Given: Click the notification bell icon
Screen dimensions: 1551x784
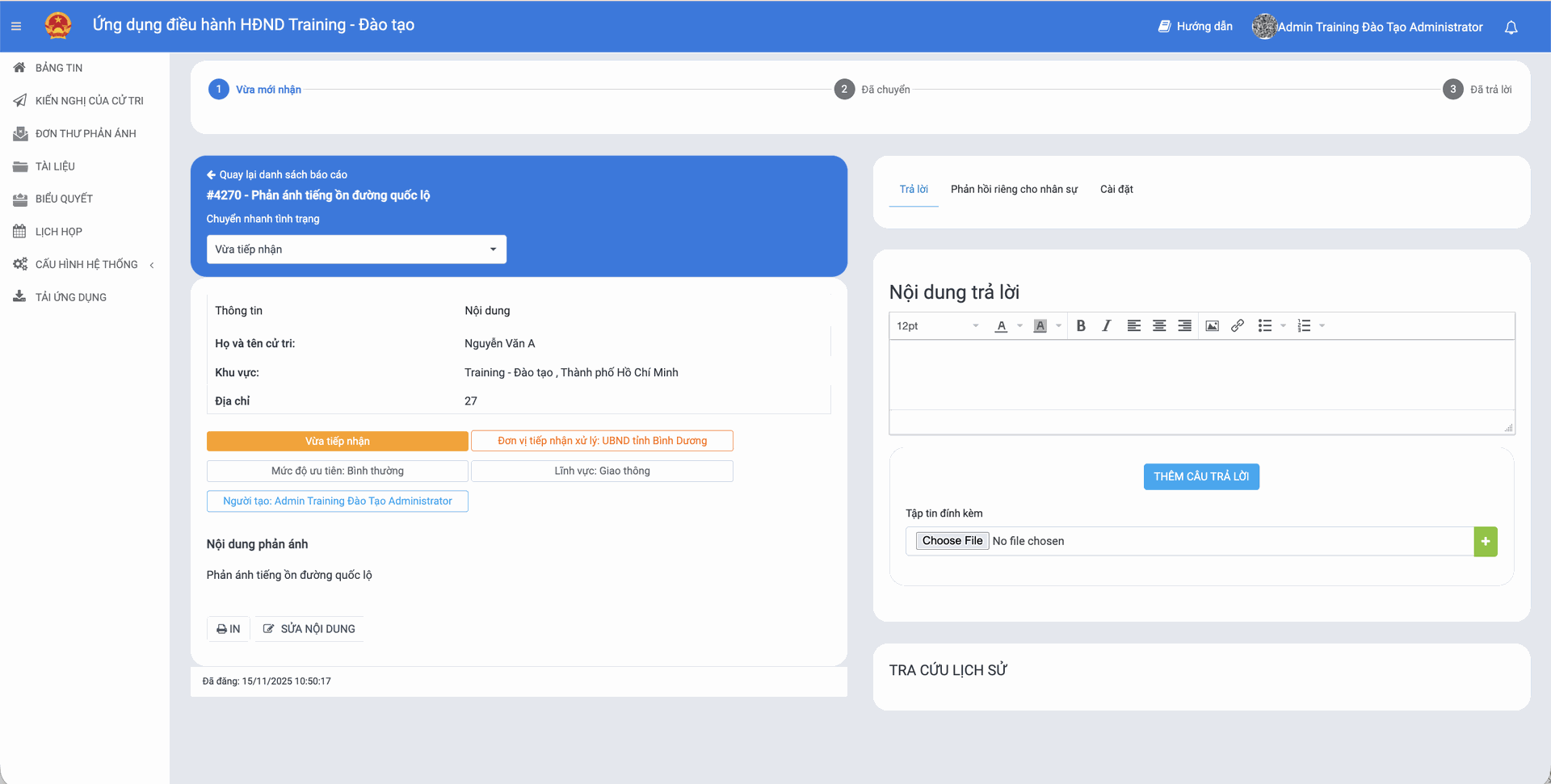Looking at the screenshot, I should click(x=1511, y=27).
